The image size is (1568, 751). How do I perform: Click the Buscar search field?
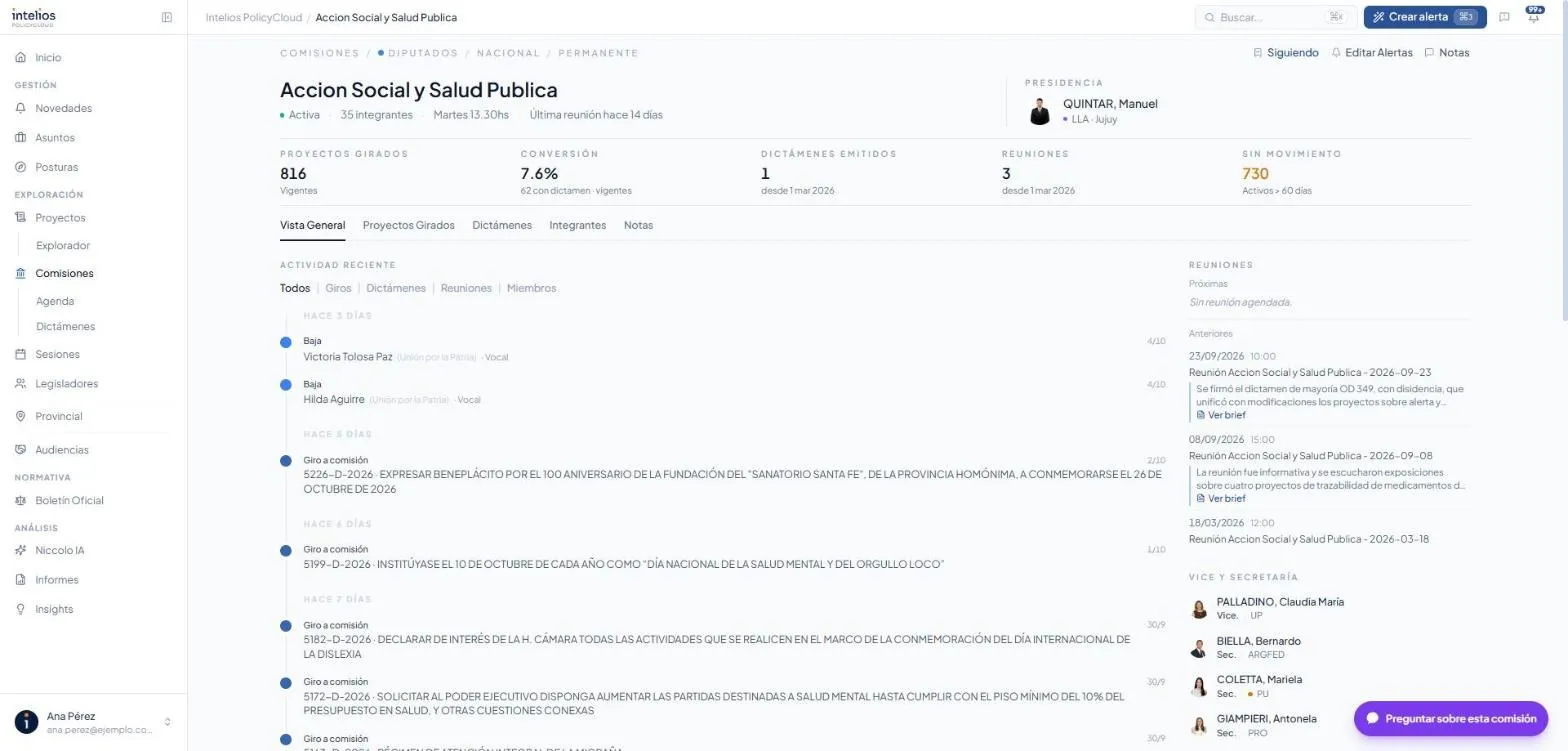(1276, 17)
